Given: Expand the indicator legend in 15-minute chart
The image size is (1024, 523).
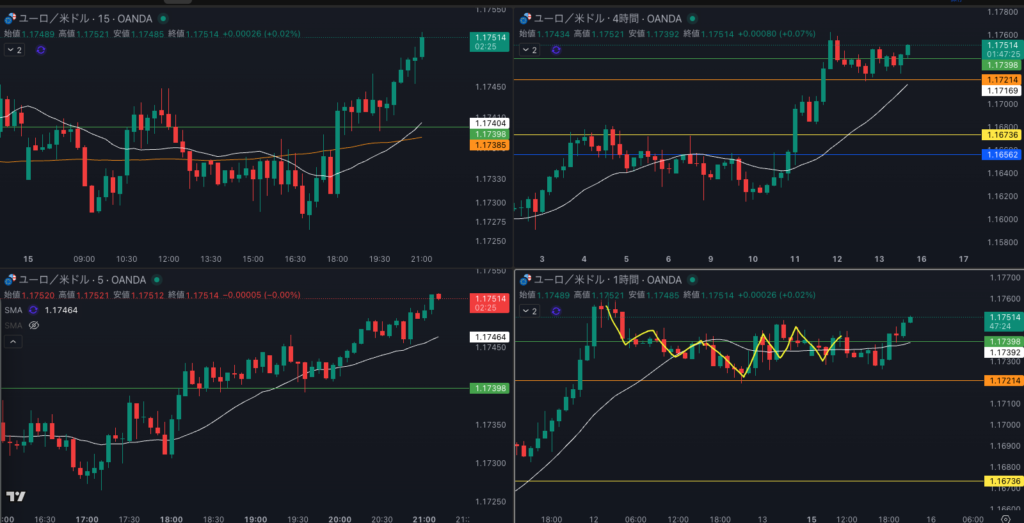Looking at the screenshot, I should 12,48.
